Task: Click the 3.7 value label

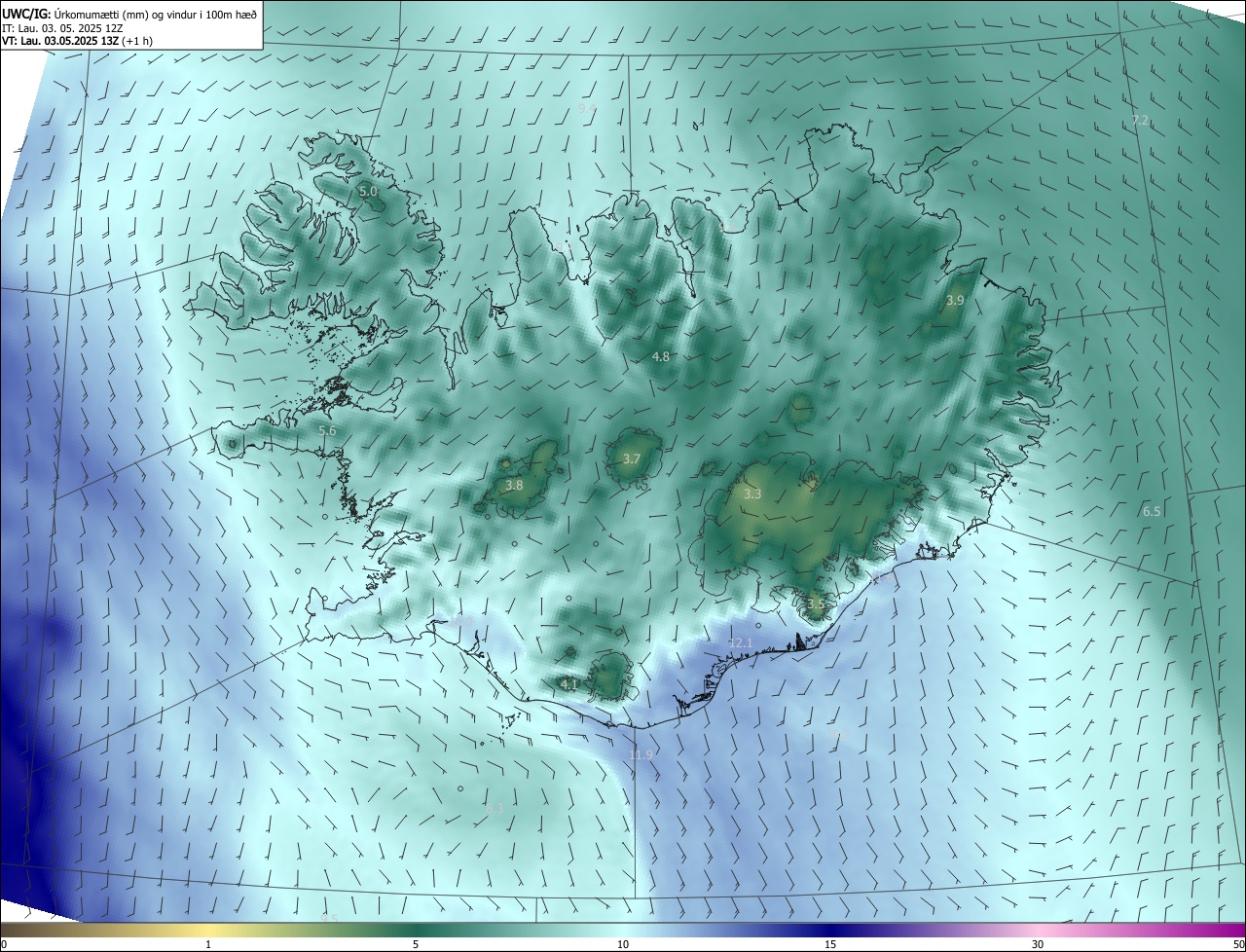Action: (x=632, y=459)
